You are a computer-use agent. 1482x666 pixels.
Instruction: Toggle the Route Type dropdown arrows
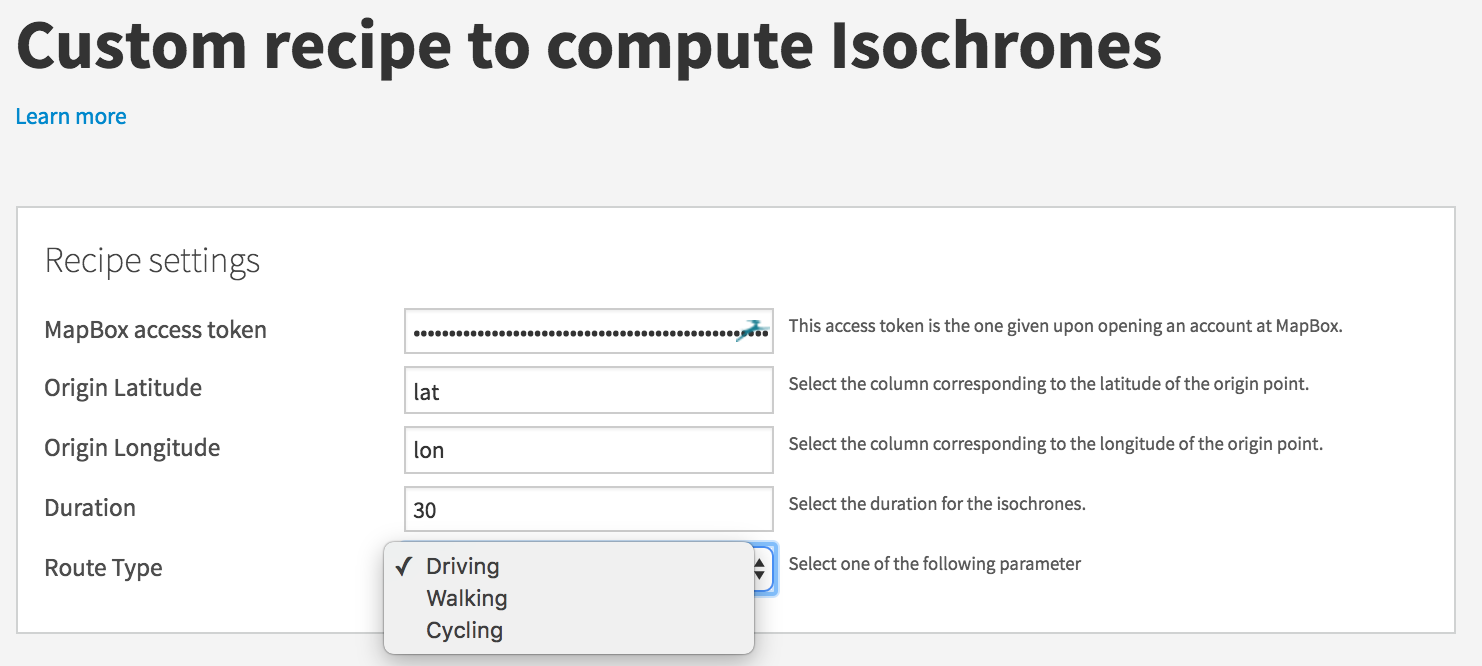(760, 569)
